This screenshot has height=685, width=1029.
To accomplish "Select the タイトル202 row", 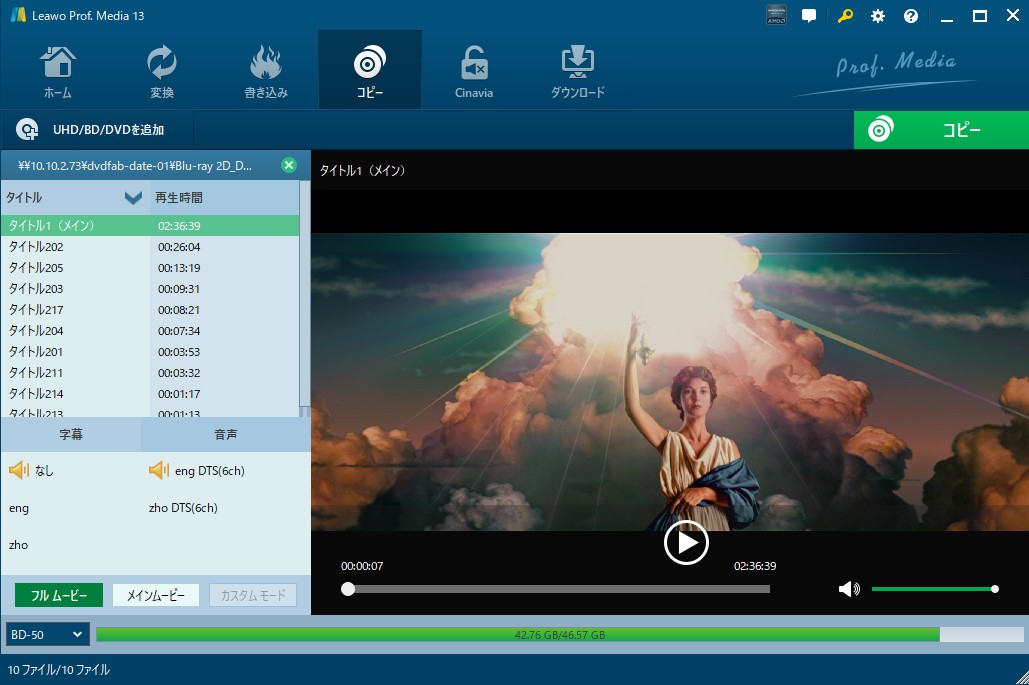I will (150, 247).
